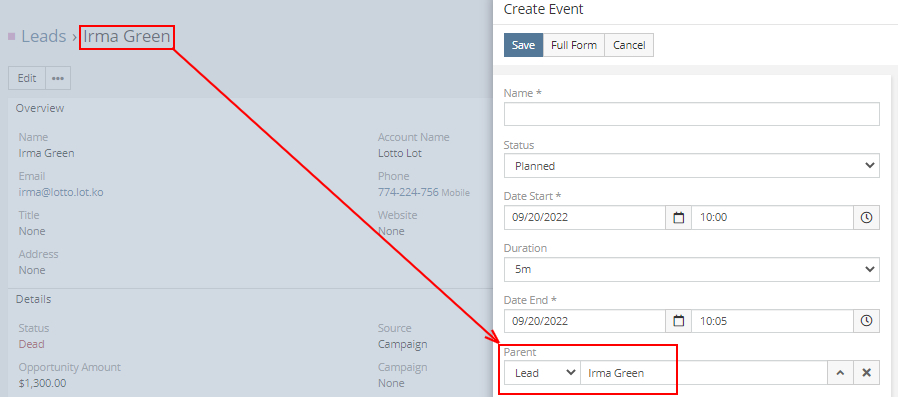
Task: Click the Source value Campaign
Action: coord(403,344)
